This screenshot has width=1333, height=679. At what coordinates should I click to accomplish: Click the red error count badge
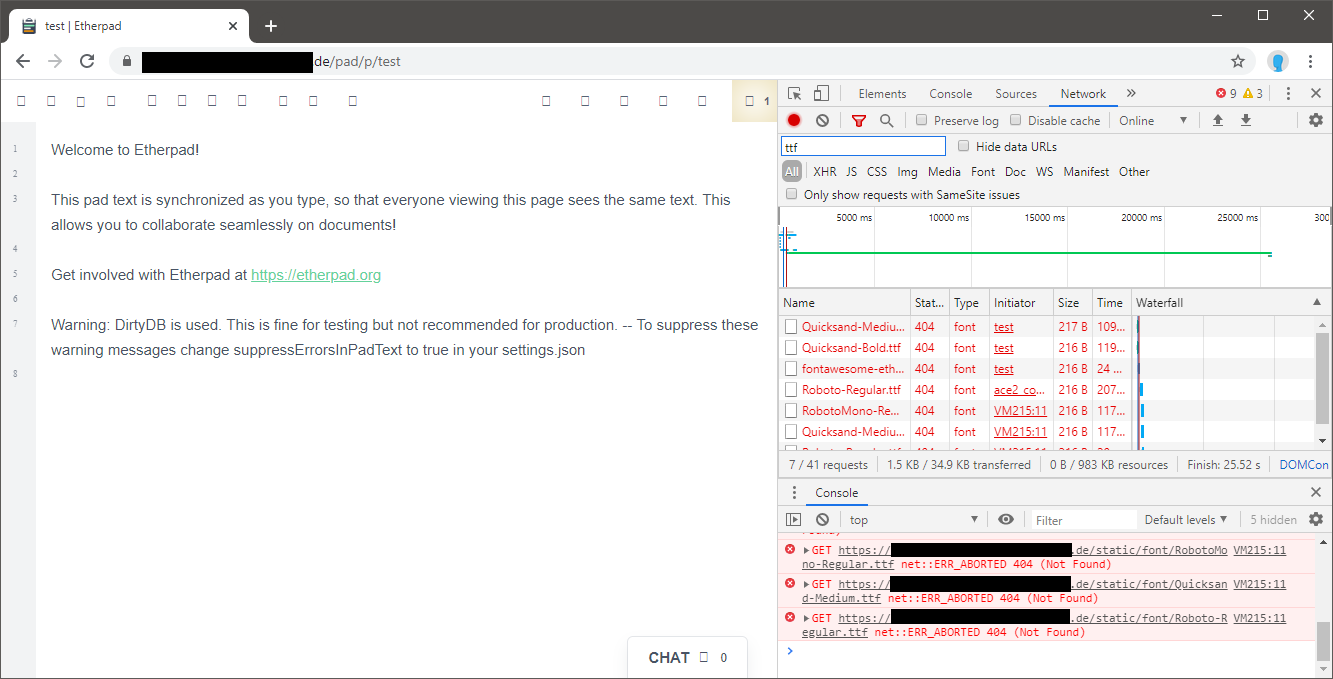[x=1226, y=93]
